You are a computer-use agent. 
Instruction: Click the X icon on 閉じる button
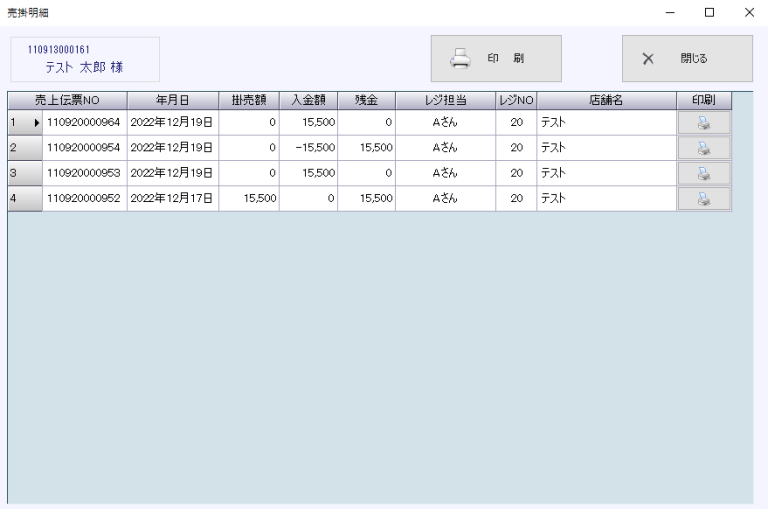pos(648,59)
